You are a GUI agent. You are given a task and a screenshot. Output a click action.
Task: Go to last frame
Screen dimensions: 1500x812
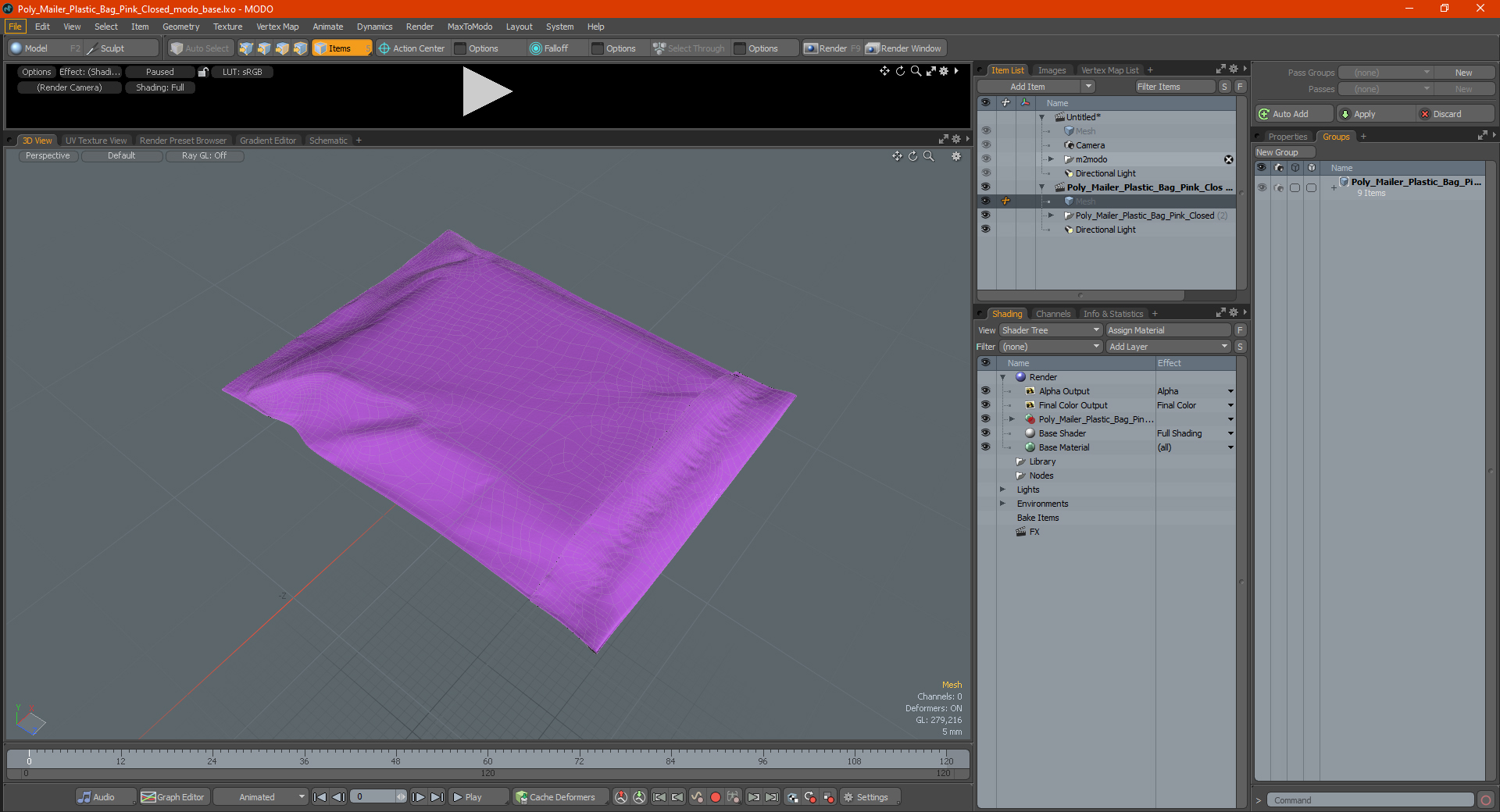(437, 797)
